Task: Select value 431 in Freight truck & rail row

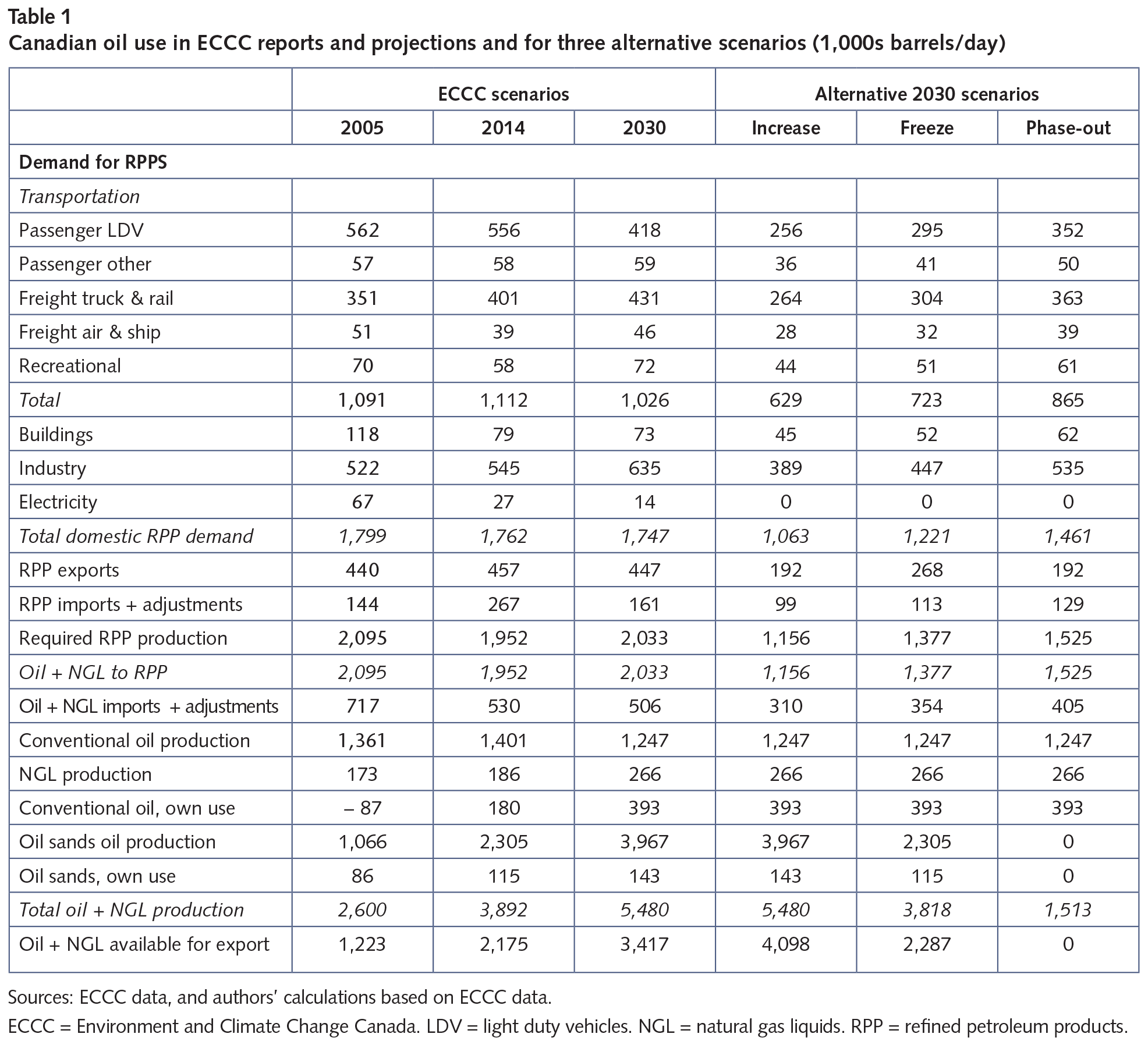Action: (x=644, y=298)
